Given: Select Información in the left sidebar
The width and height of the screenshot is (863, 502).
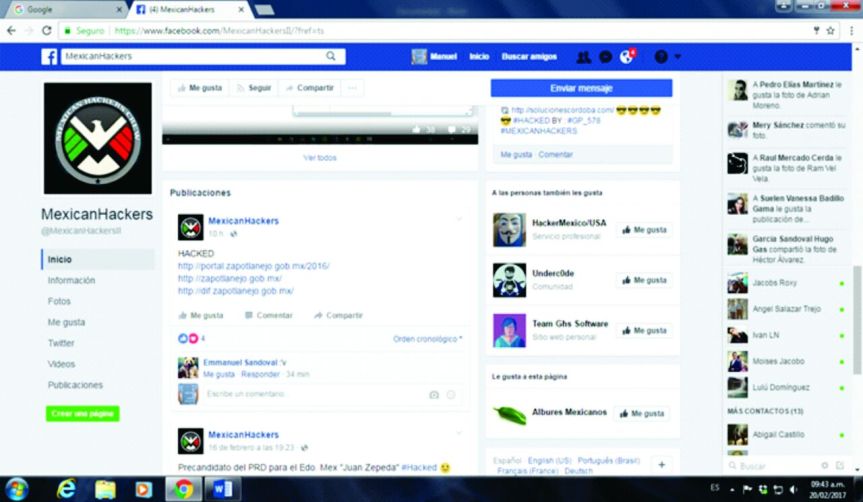Looking at the screenshot, I should point(72,280).
